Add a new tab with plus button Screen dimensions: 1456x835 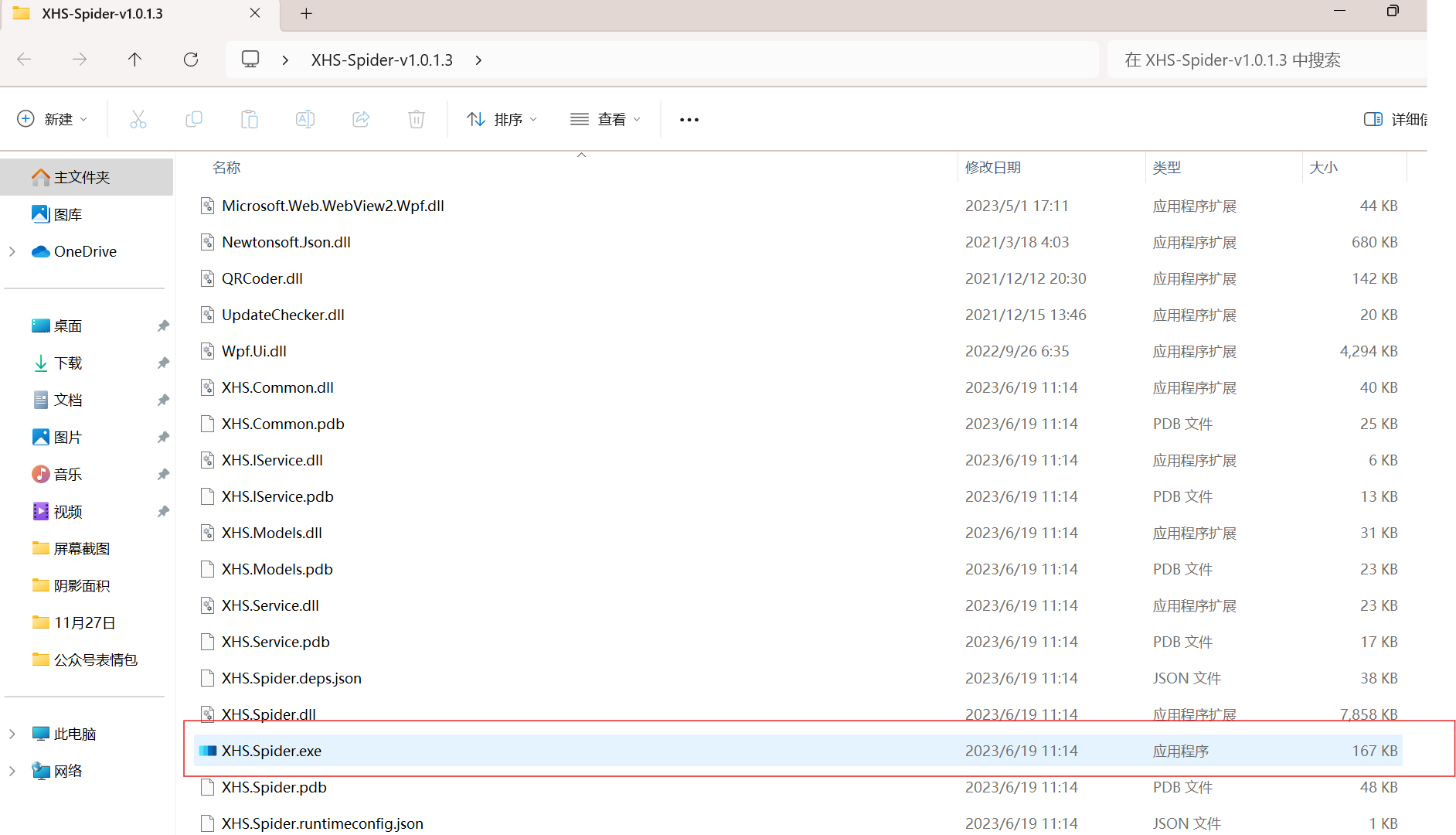point(306,13)
